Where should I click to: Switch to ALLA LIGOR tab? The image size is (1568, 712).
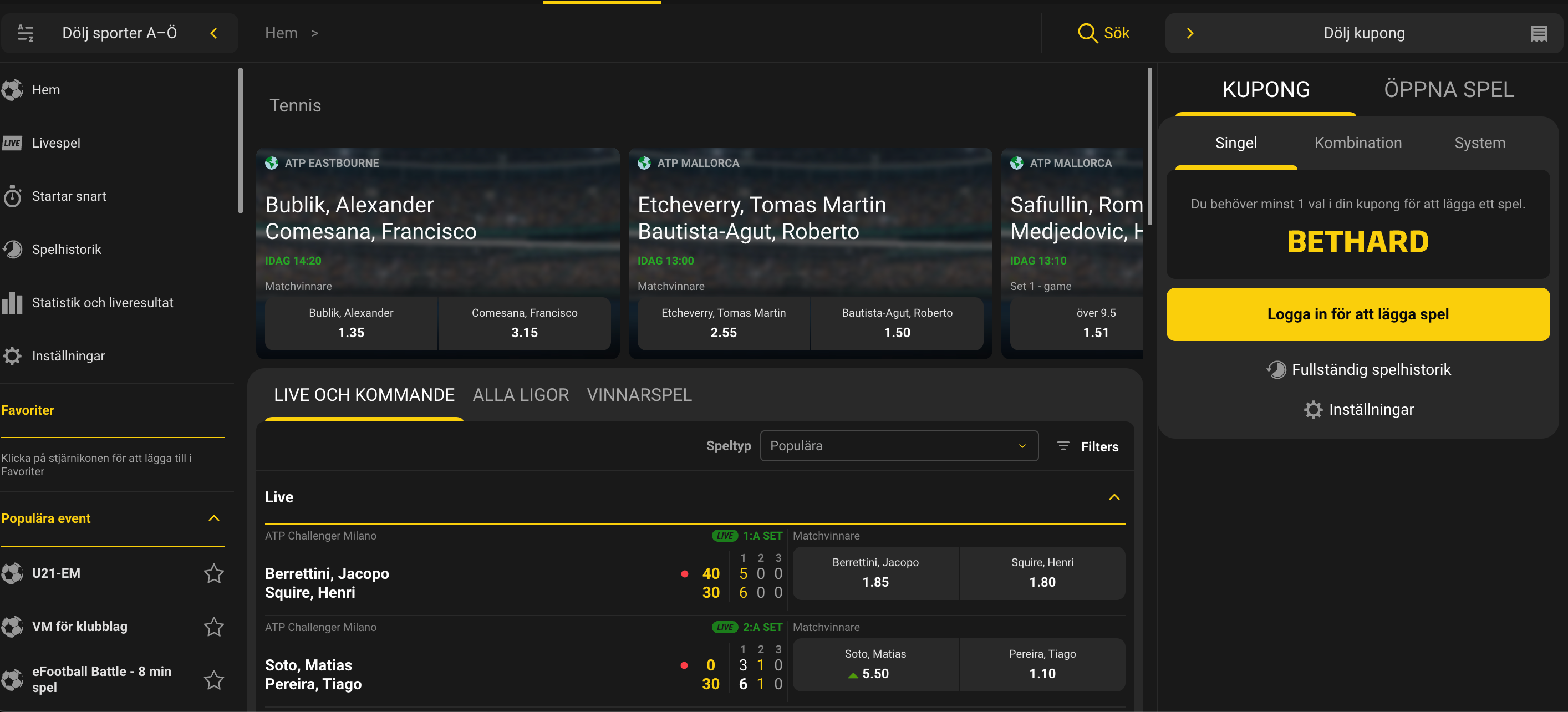click(521, 395)
